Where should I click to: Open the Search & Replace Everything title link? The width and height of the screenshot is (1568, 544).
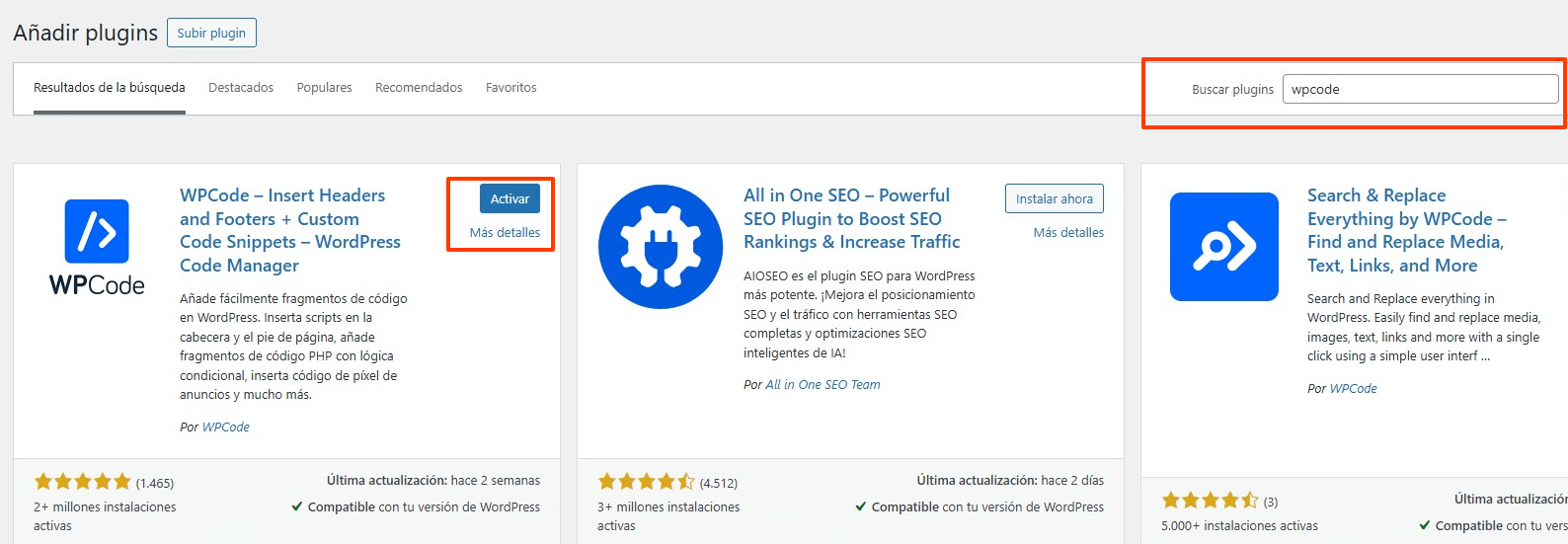[x=1406, y=230]
